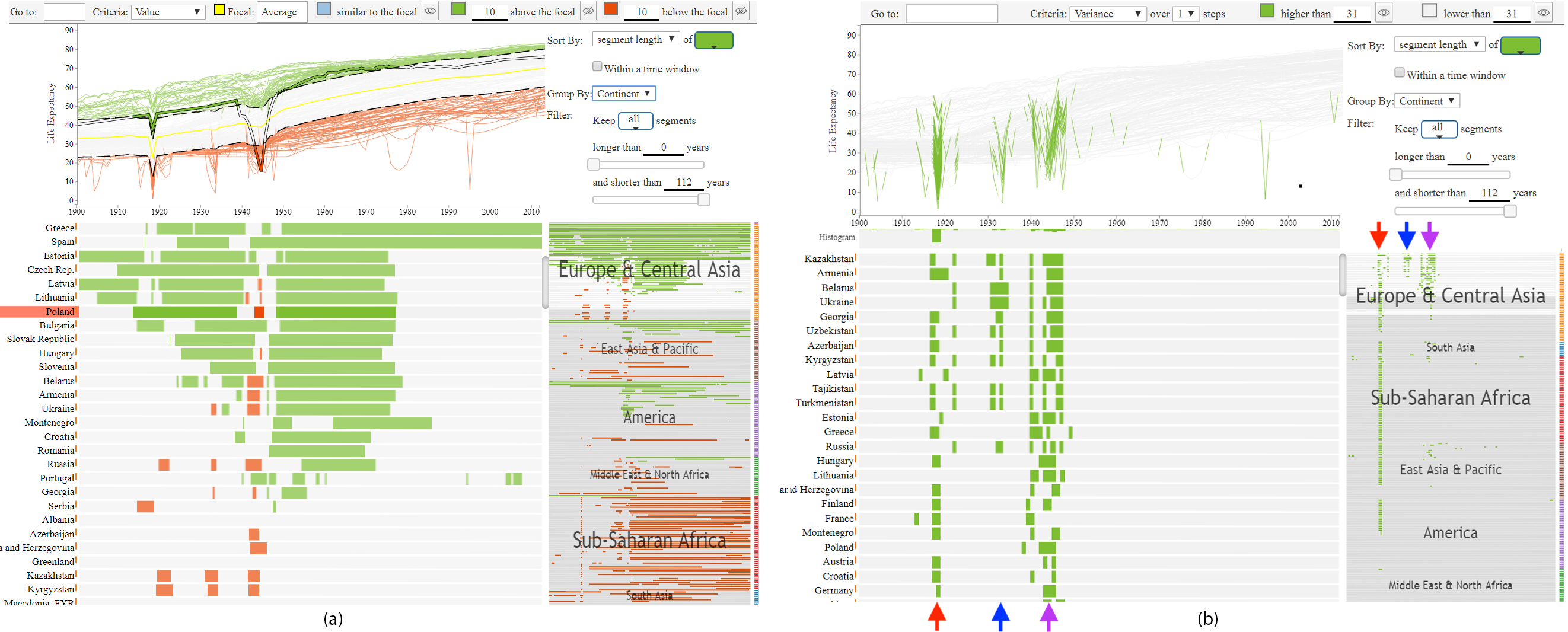Toggle eye icon beside 'higher than 31'
The height and width of the screenshot is (632, 1568).
click(x=1384, y=12)
